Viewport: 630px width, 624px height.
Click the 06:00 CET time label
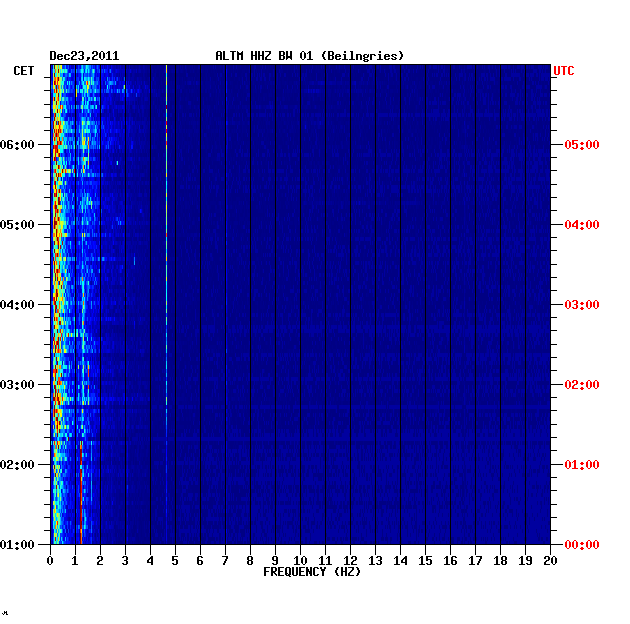[17, 145]
